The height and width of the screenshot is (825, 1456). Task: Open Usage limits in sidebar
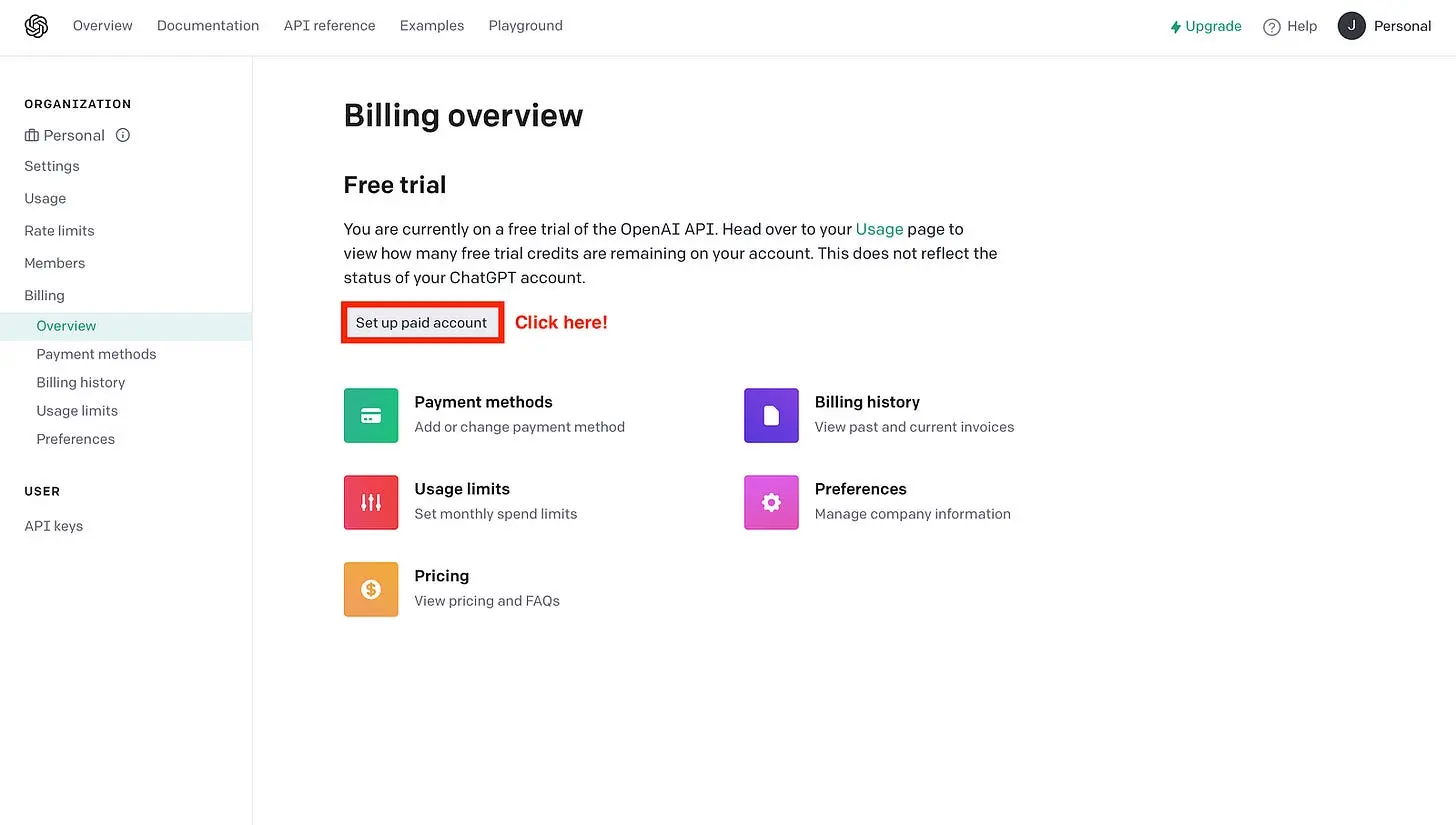tap(77, 411)
